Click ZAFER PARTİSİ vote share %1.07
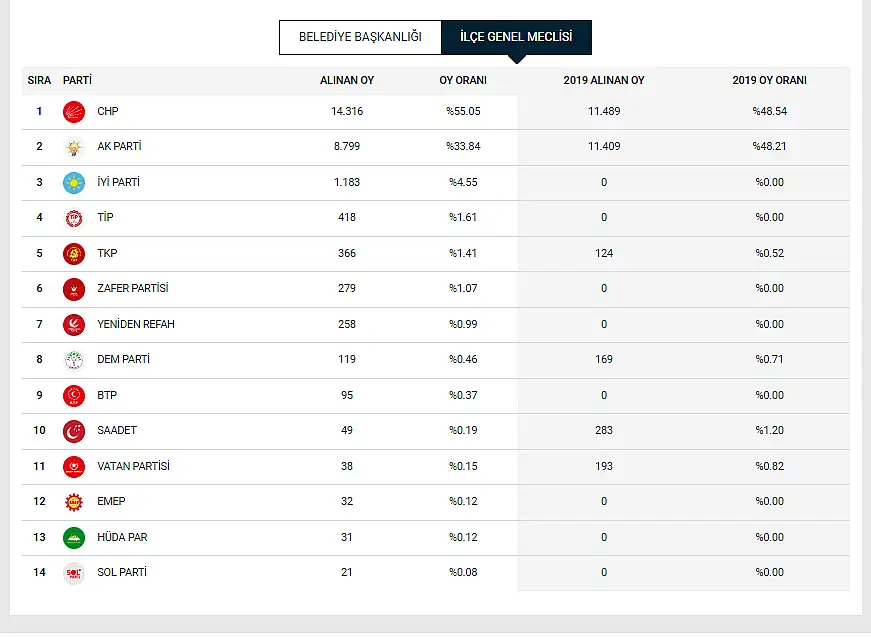This screenshot has height=638, width=871. point(463,288)
